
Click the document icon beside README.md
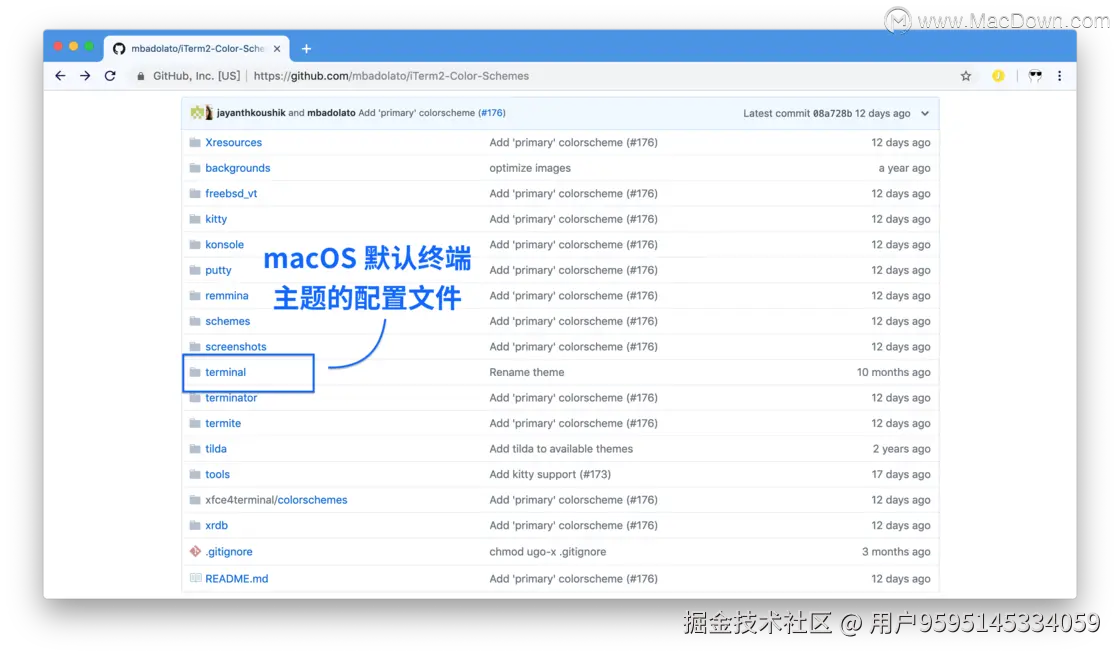195,578
